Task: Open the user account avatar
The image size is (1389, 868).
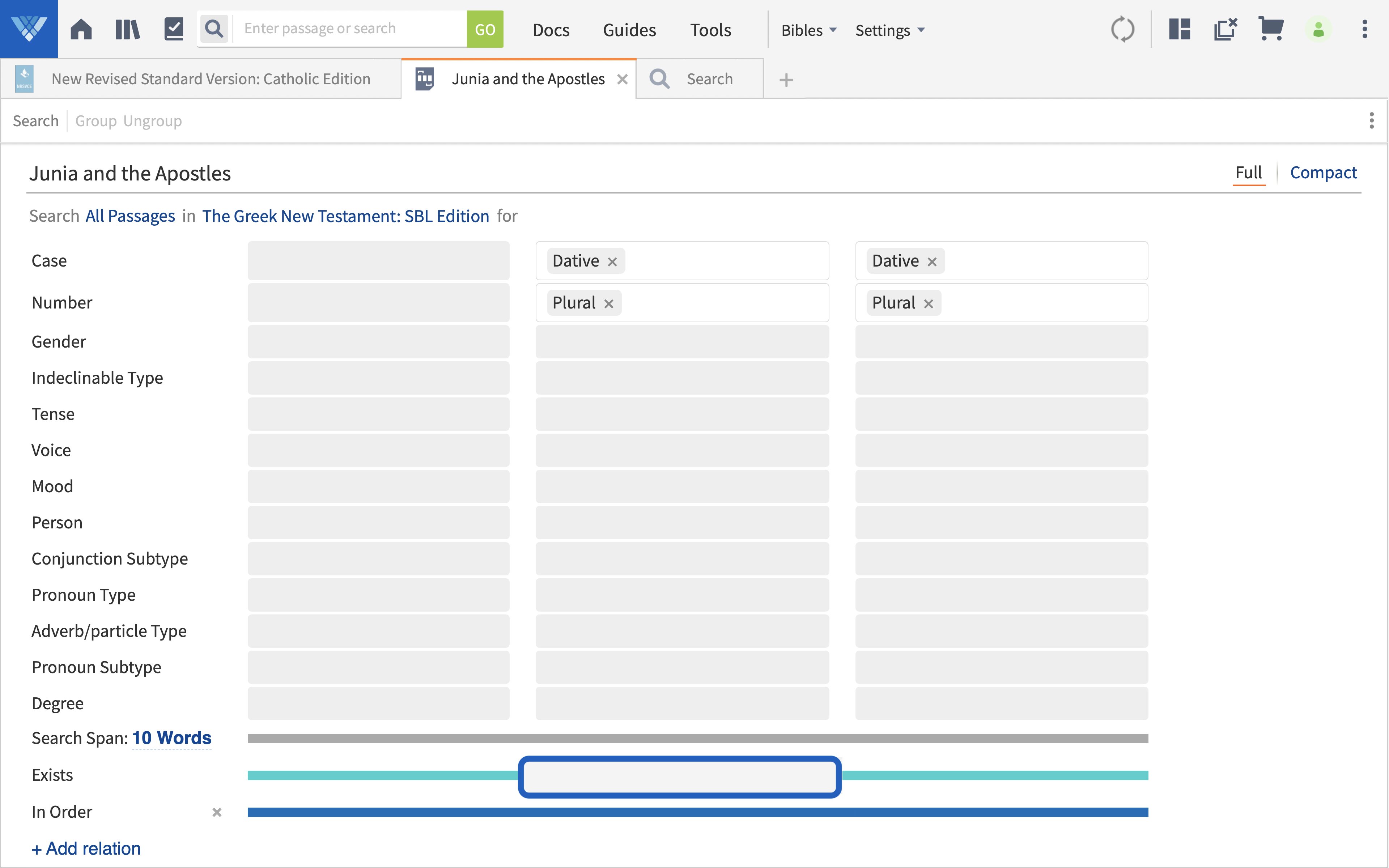Action: tap(1318, 29)
